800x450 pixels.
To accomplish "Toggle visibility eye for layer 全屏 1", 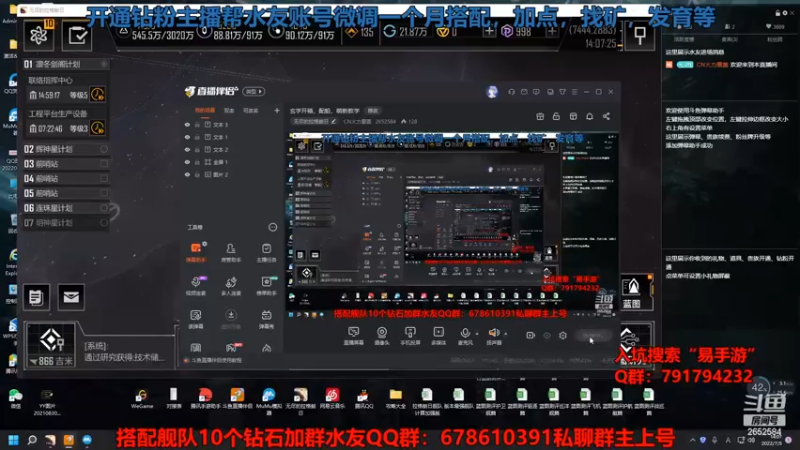I will coord(187,162).
